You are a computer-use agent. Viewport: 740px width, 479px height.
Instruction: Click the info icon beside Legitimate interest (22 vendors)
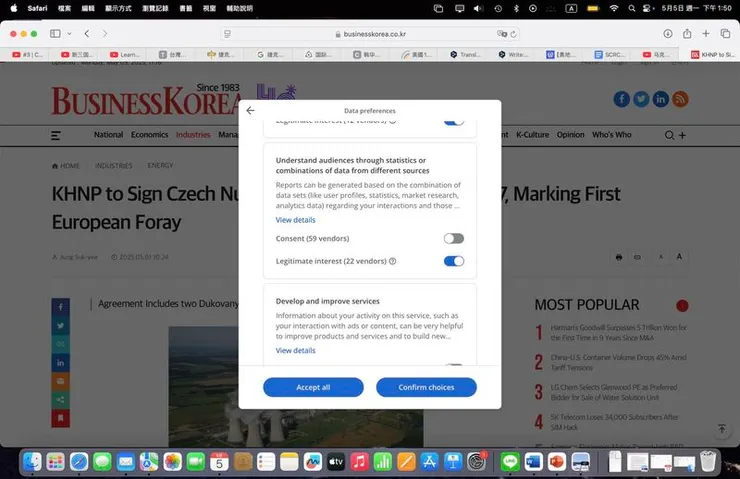pyautogui.click(x=392, y=261)
